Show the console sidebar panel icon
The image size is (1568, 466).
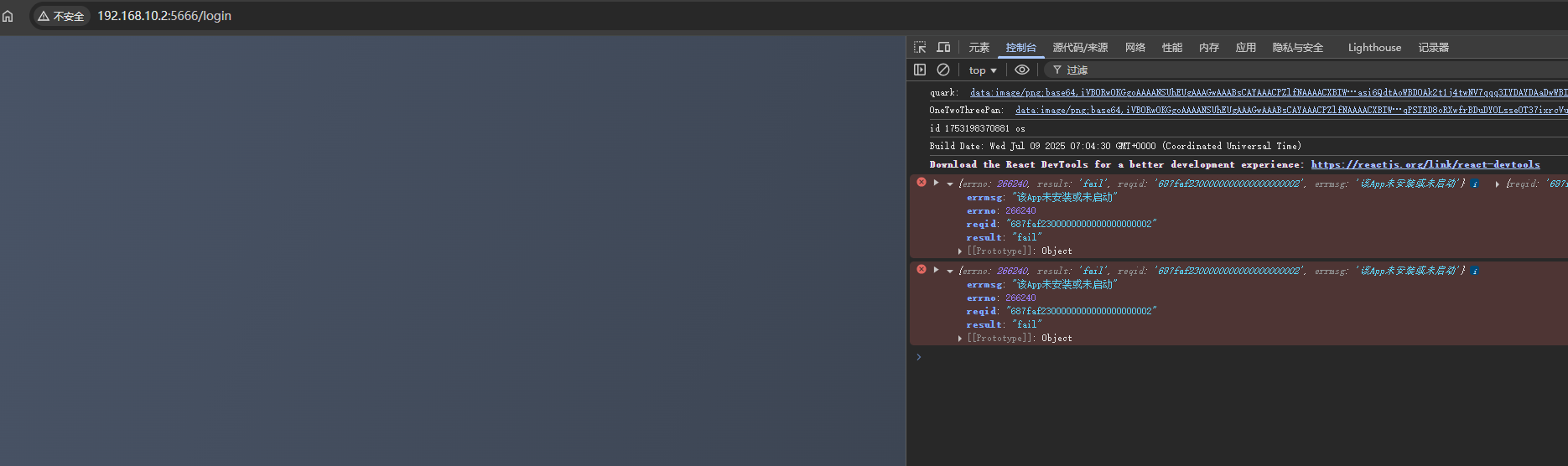[x=920, y=70]
